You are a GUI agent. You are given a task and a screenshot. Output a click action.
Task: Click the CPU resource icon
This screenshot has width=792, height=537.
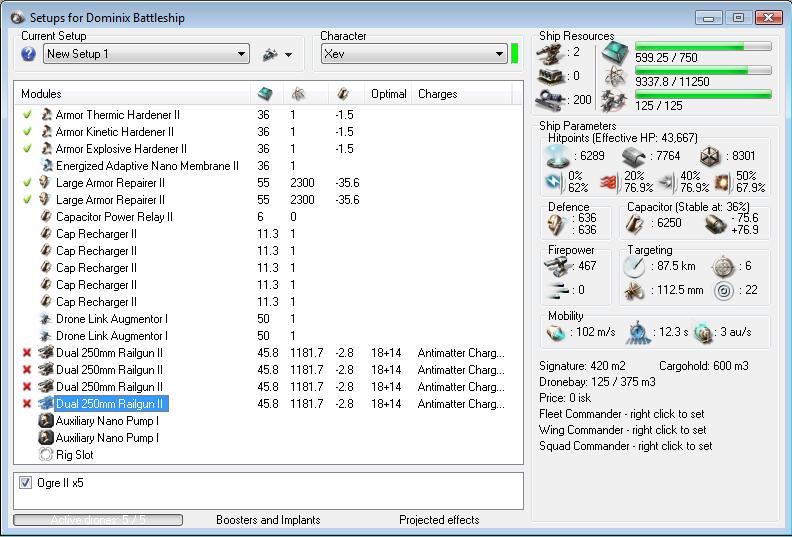616,53
